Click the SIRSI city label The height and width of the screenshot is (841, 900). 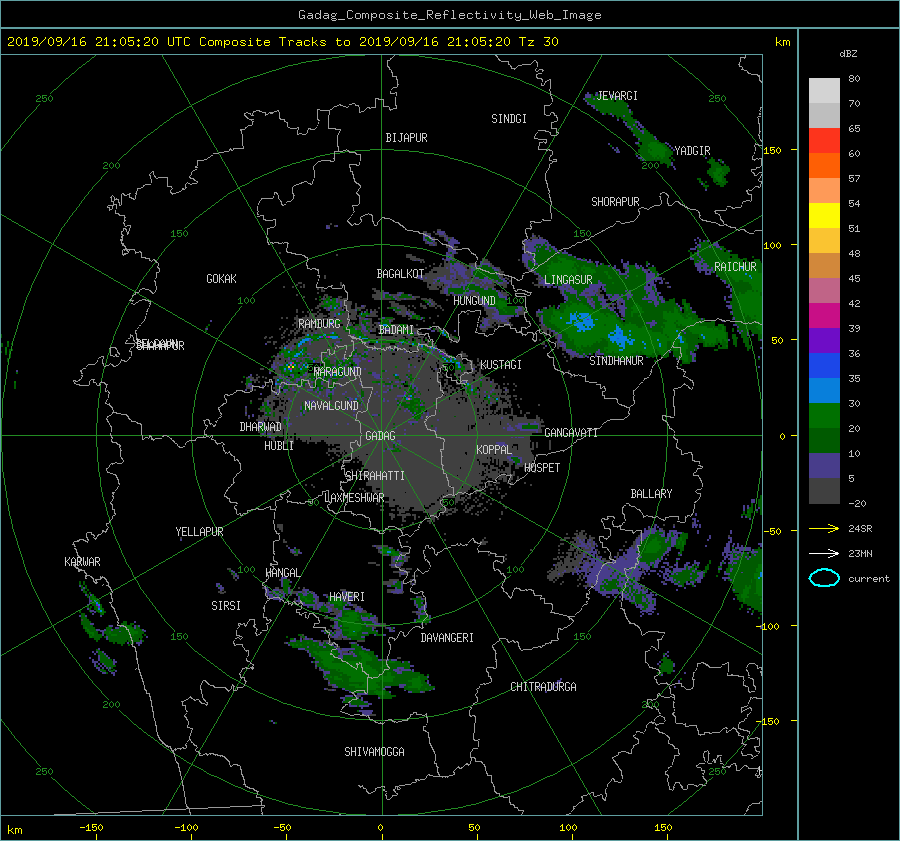coord(226,606)
